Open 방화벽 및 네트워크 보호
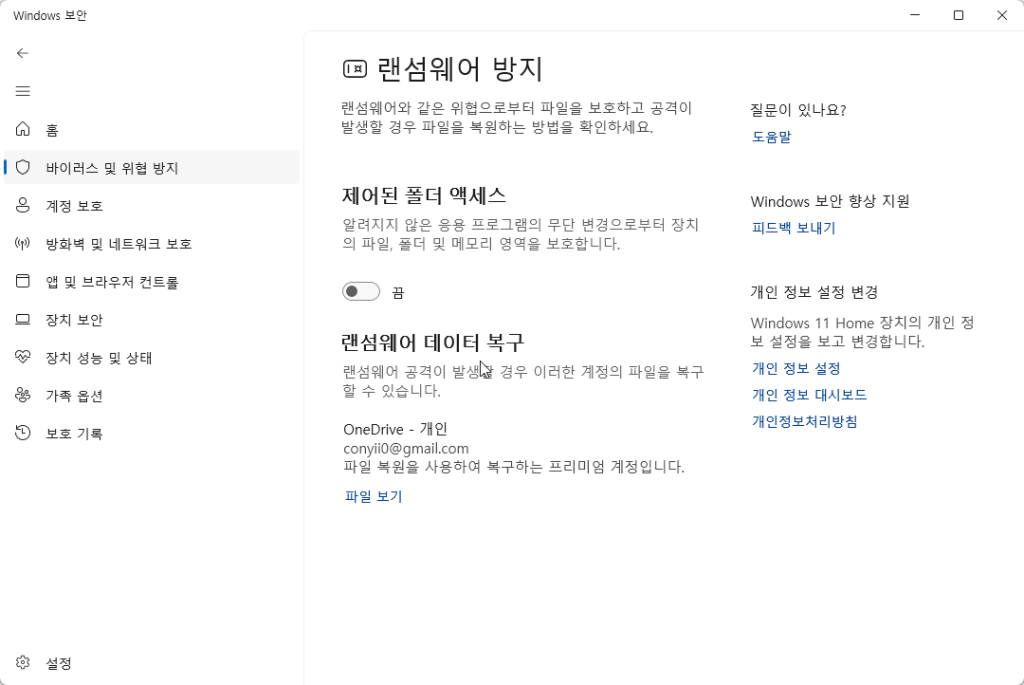Image resolution: width=1024 pixels, height=685 pixels. click(x=152, y=244)
